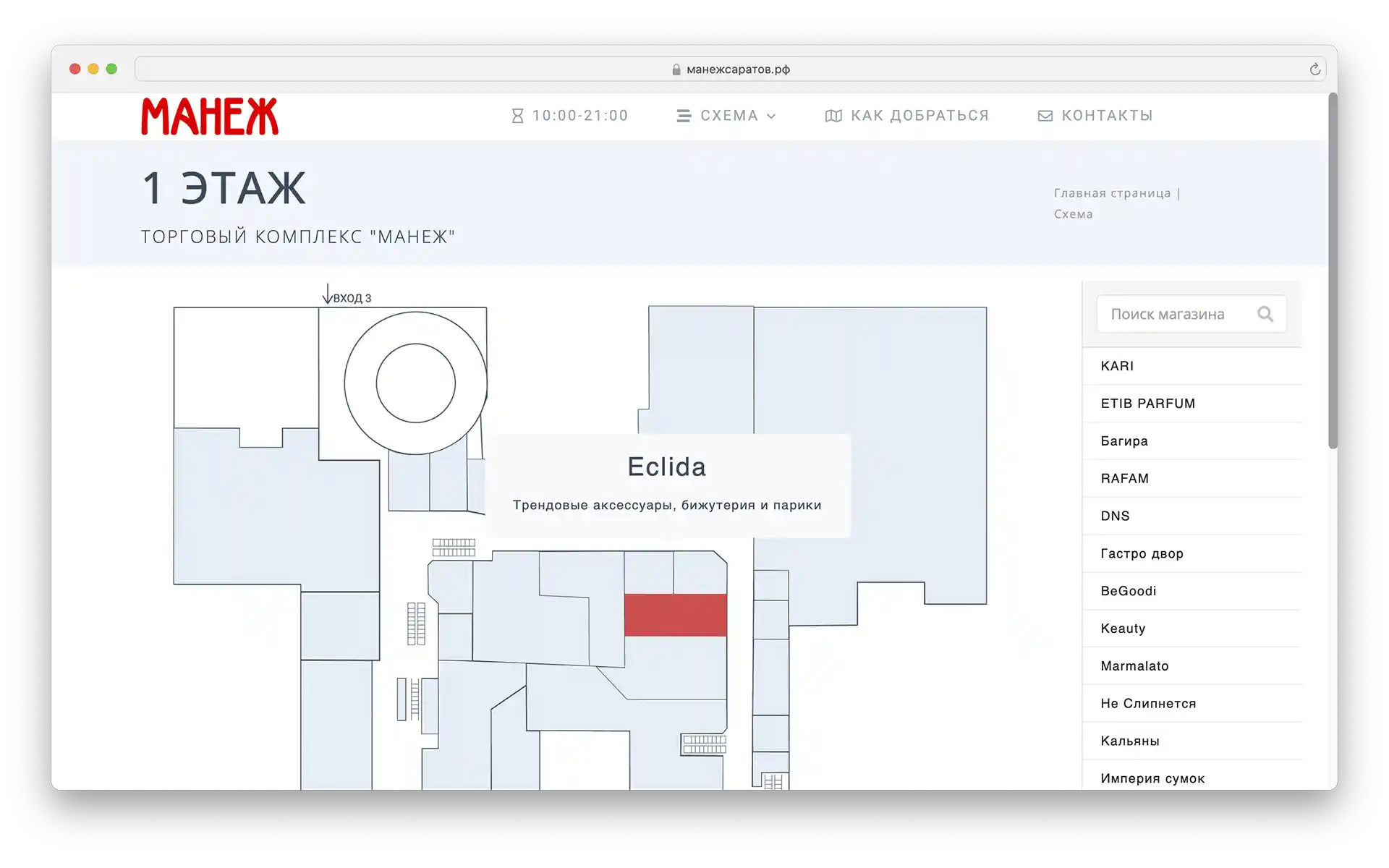Select BeGoodi in the store list
The height and width of the screenshot is (868, 1389).
pyautogui.click(x=1192, y=591)
